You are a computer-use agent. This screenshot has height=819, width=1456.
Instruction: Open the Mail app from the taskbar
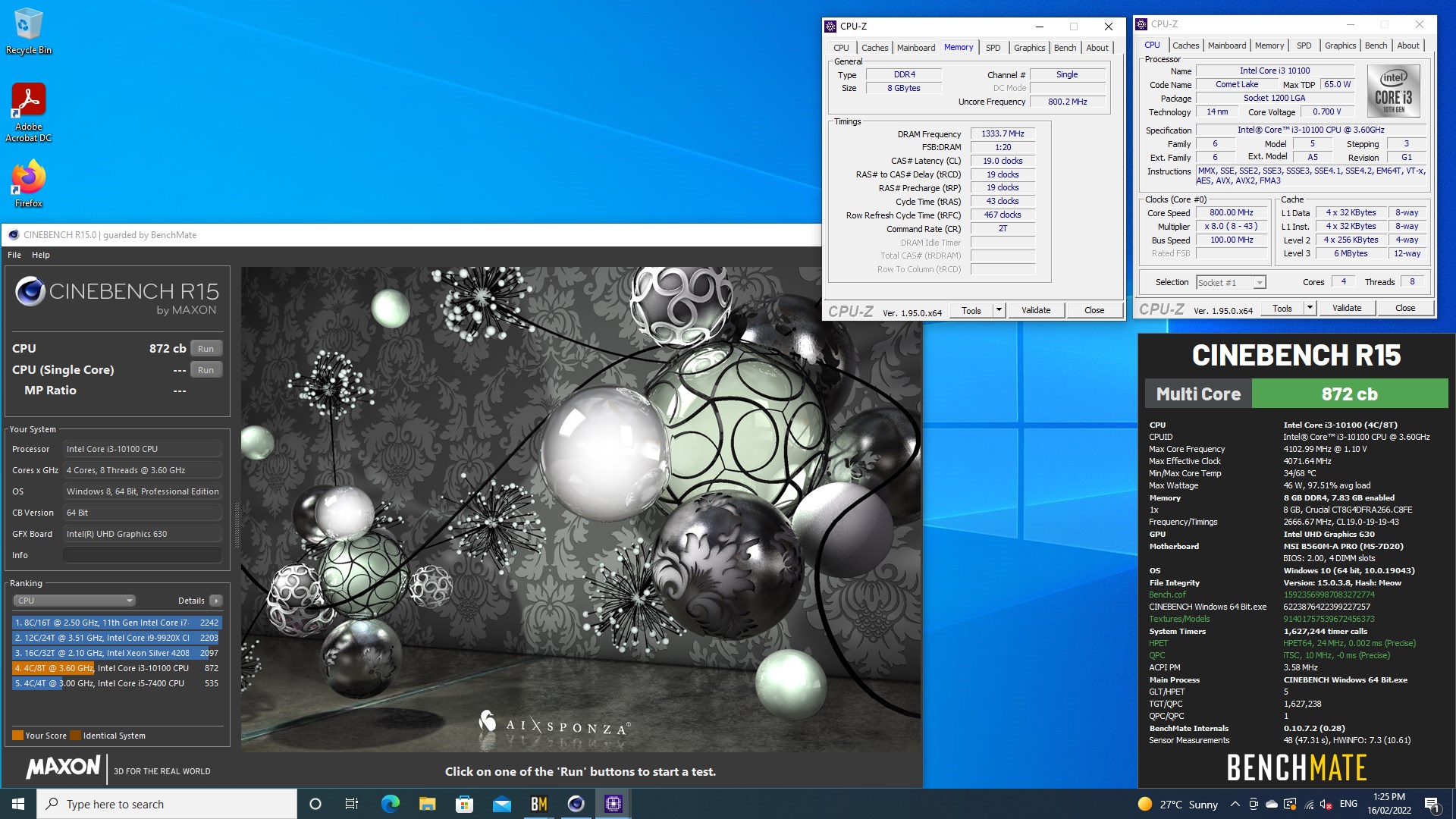coord(501,804)
